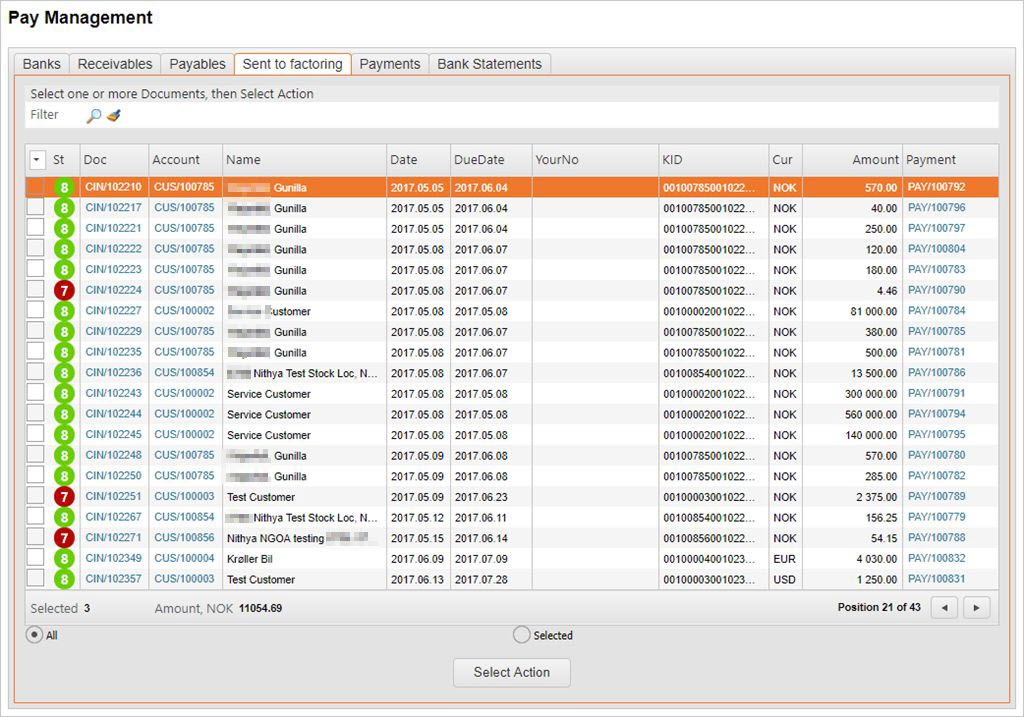Click green status 8 icon for CIN/102349
Viewport: 1024px width, 717px height.
coord(64,559)
